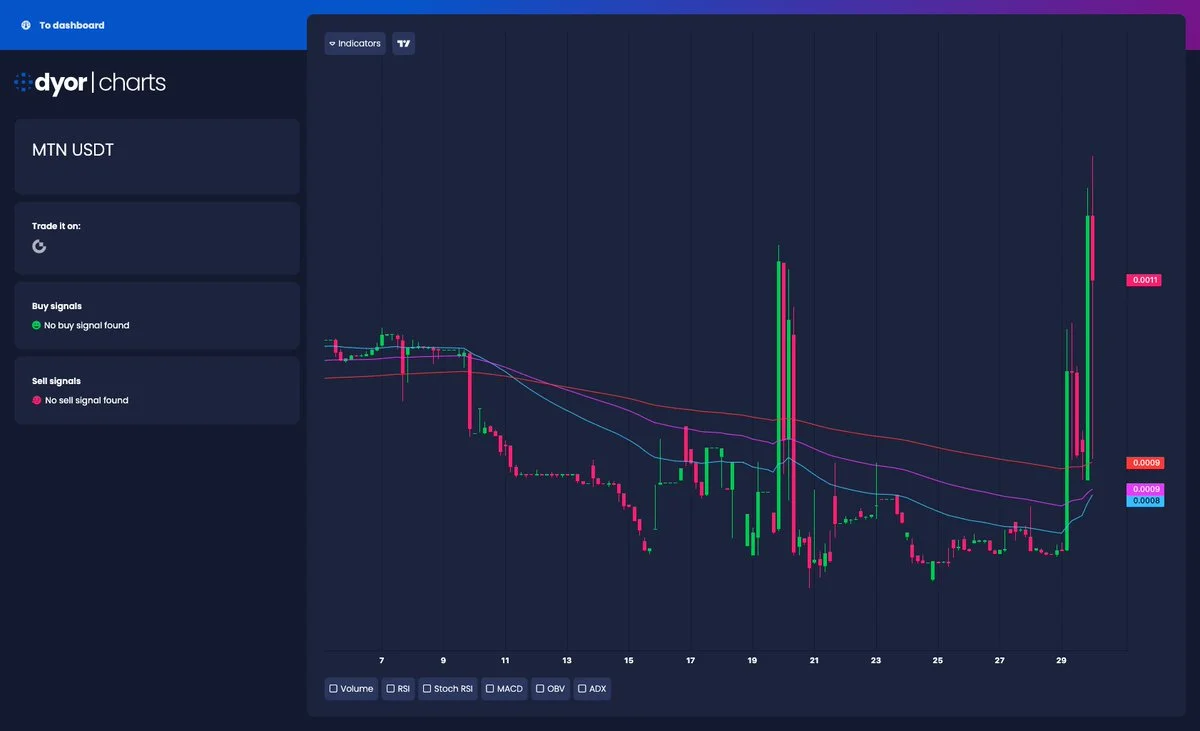The image size is (1200, 731).
Task: Click the 'Sell signals' heading
Action: point(56,381)
